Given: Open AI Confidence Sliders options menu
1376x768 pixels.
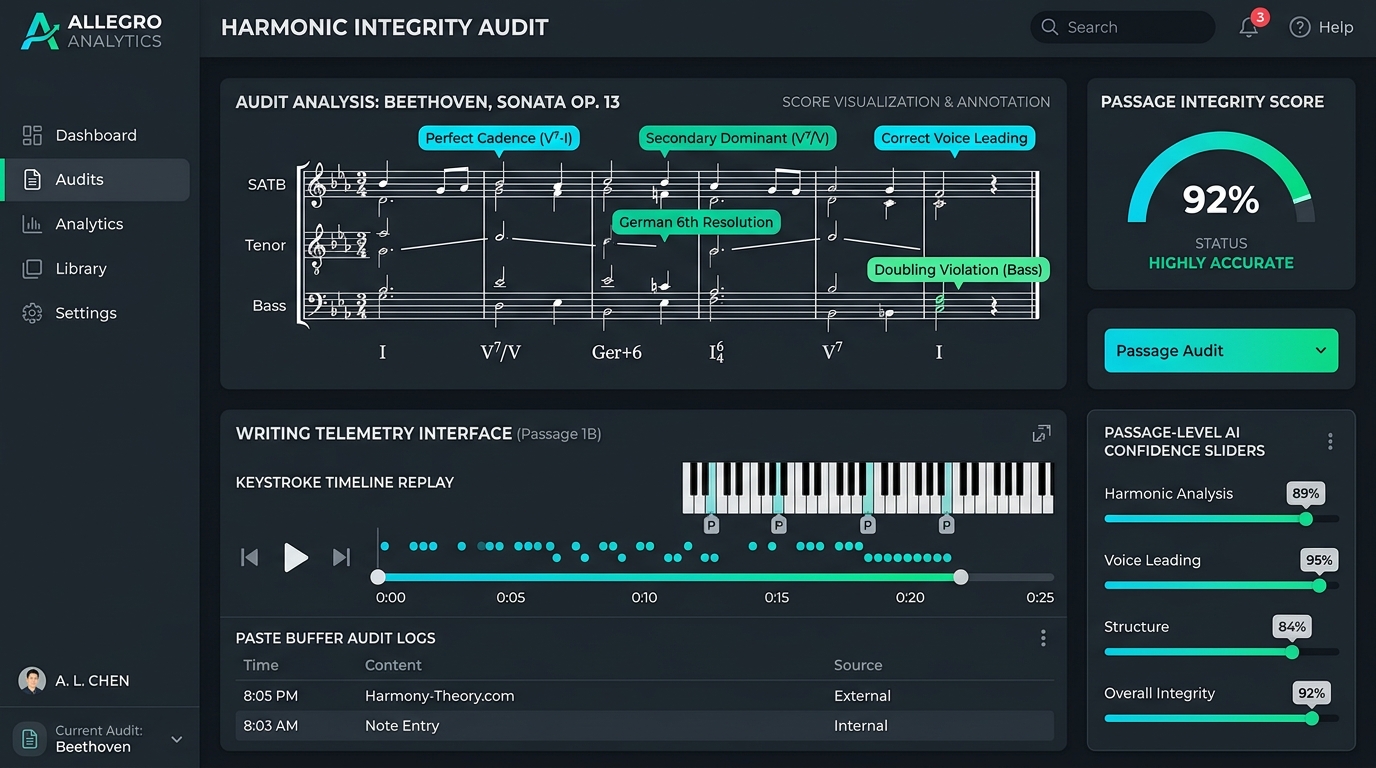Looking at the screenshot, I should (x=1330, y=441).
